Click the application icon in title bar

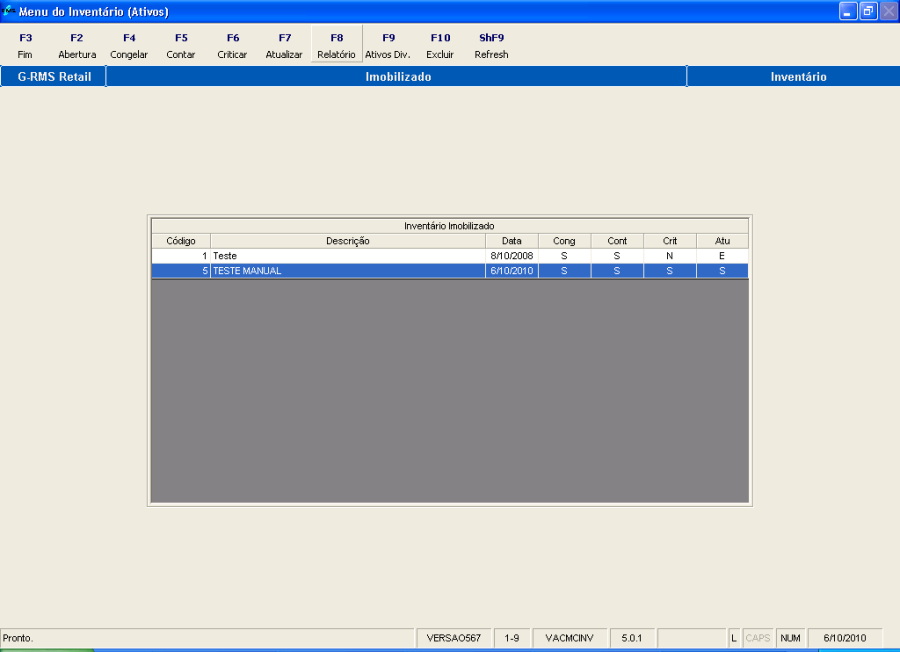click(x=7, y=11)
